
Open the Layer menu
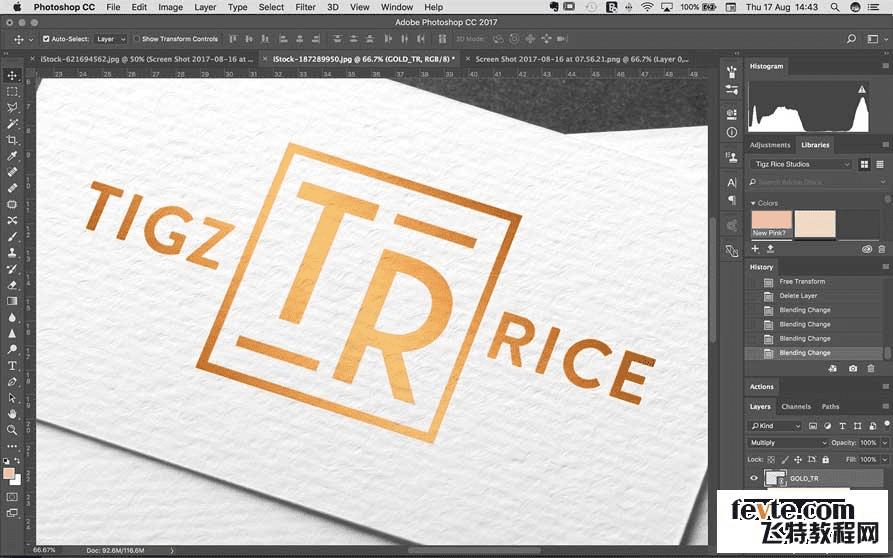pyautogui.click(x=205, y=7)
